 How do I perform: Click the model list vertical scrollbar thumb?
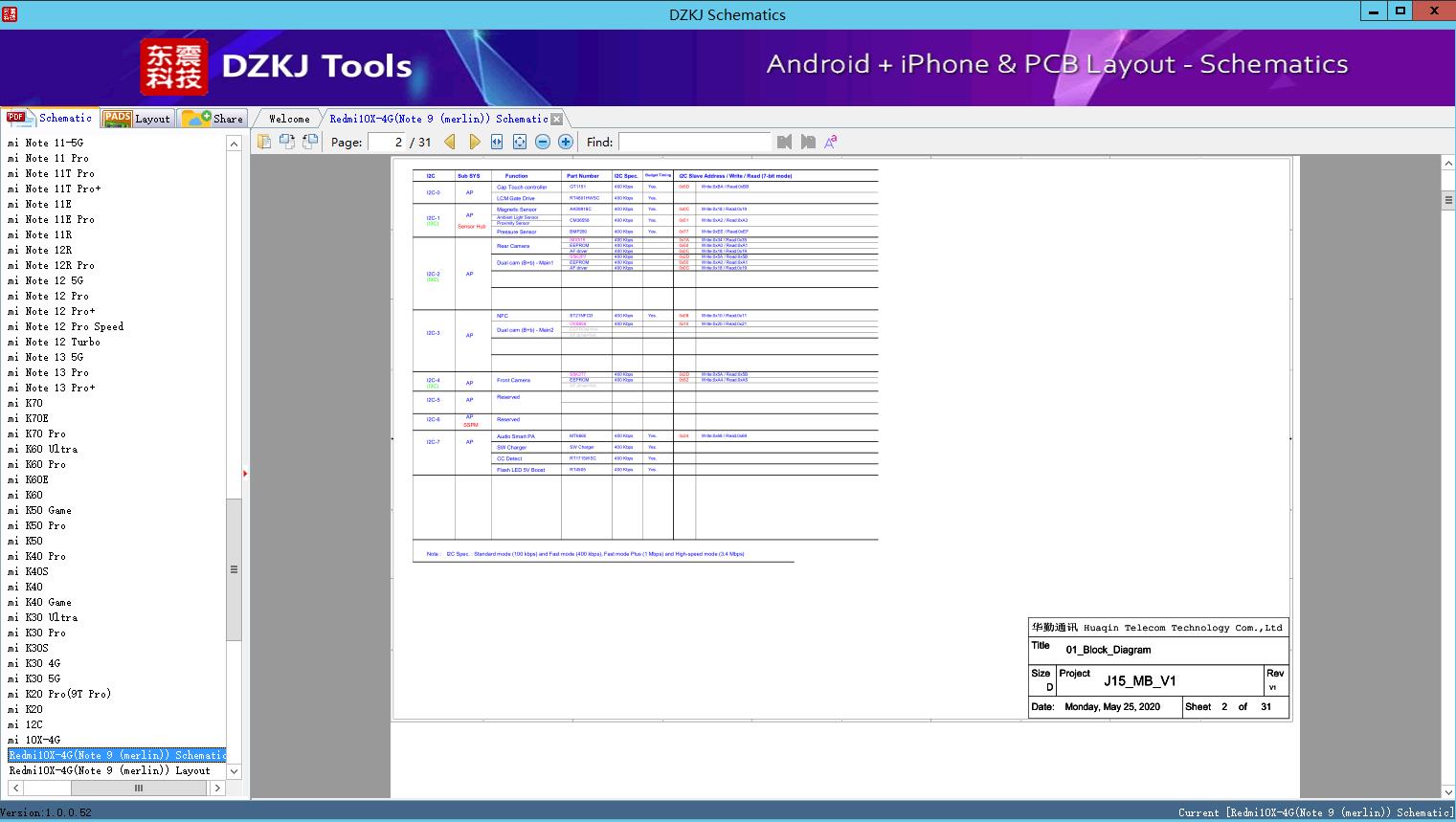[x=234, y=569]
